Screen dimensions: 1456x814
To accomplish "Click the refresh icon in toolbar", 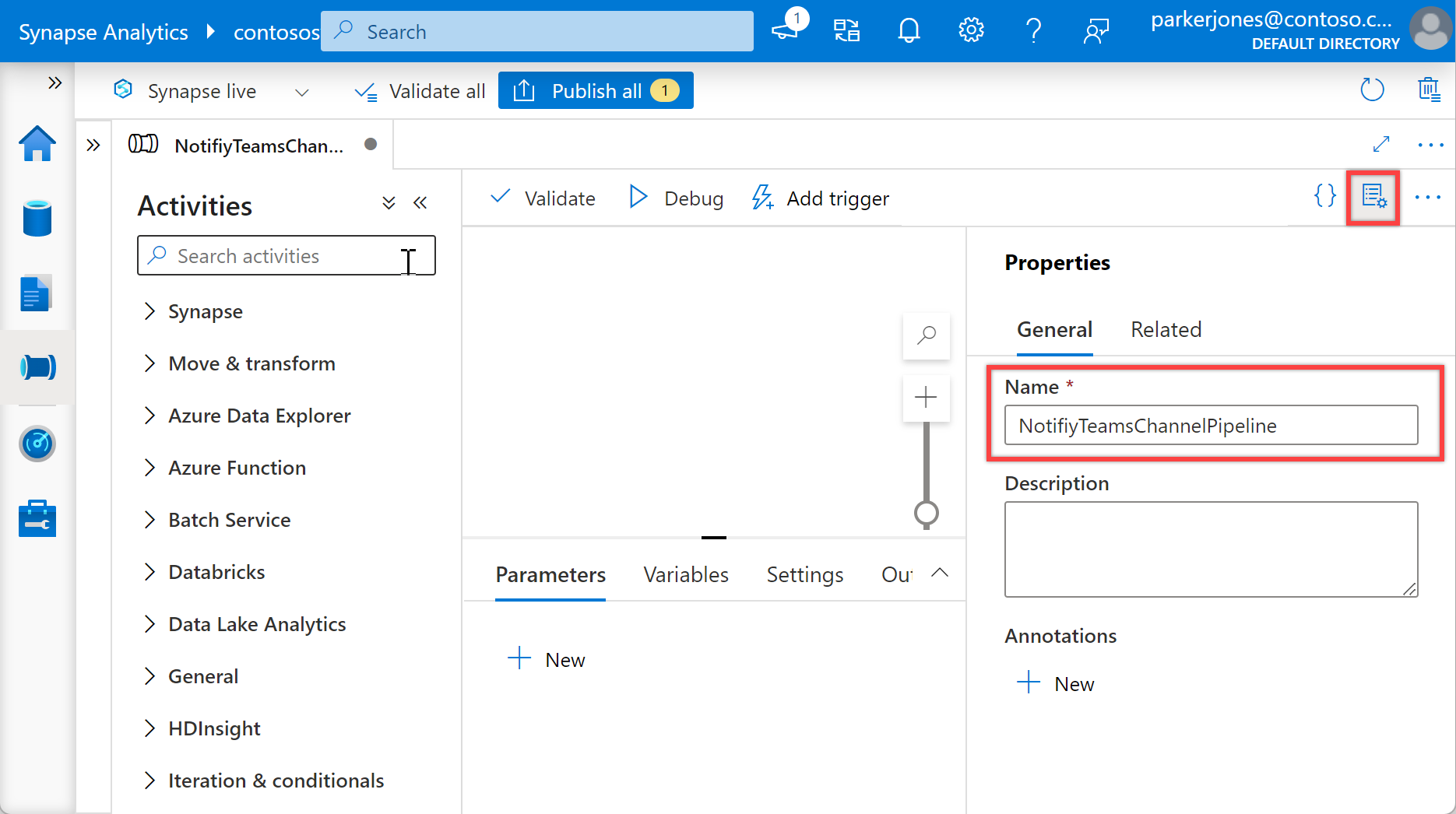I will click(x=1372, y=90).
